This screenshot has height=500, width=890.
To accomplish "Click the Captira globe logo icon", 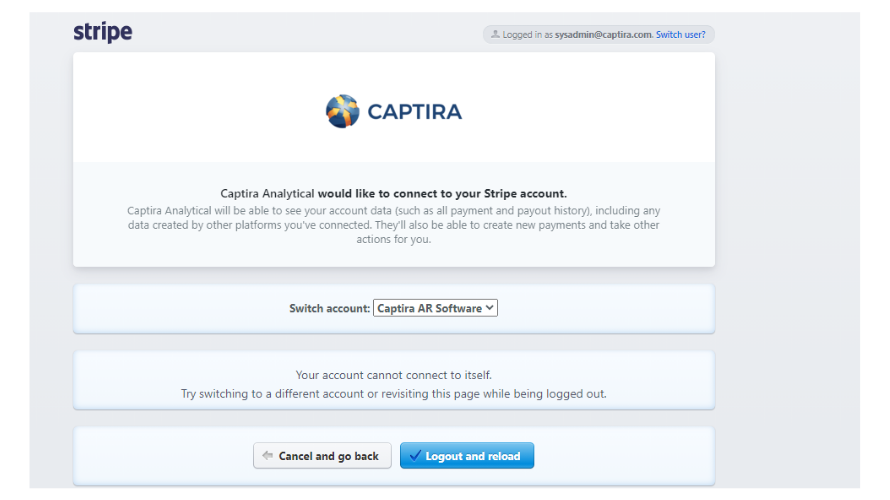I will tap(342, 111).
